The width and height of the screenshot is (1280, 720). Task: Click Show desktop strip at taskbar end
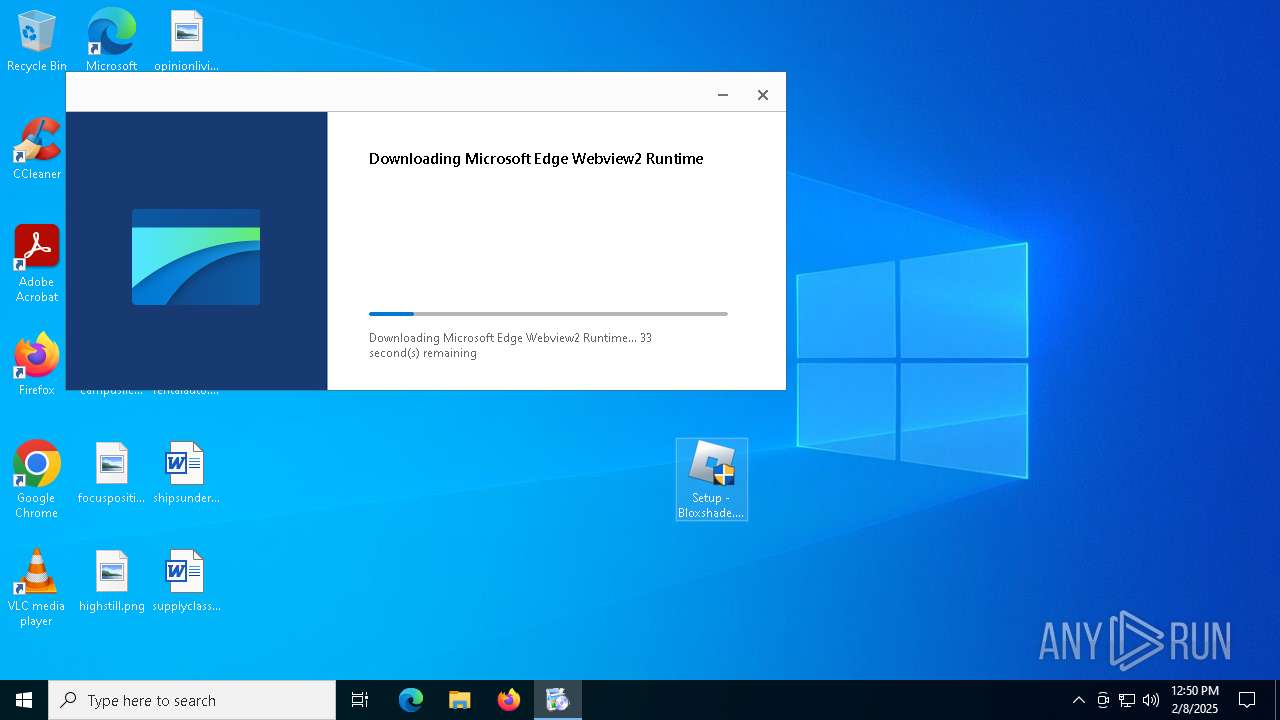(1277, 700)
